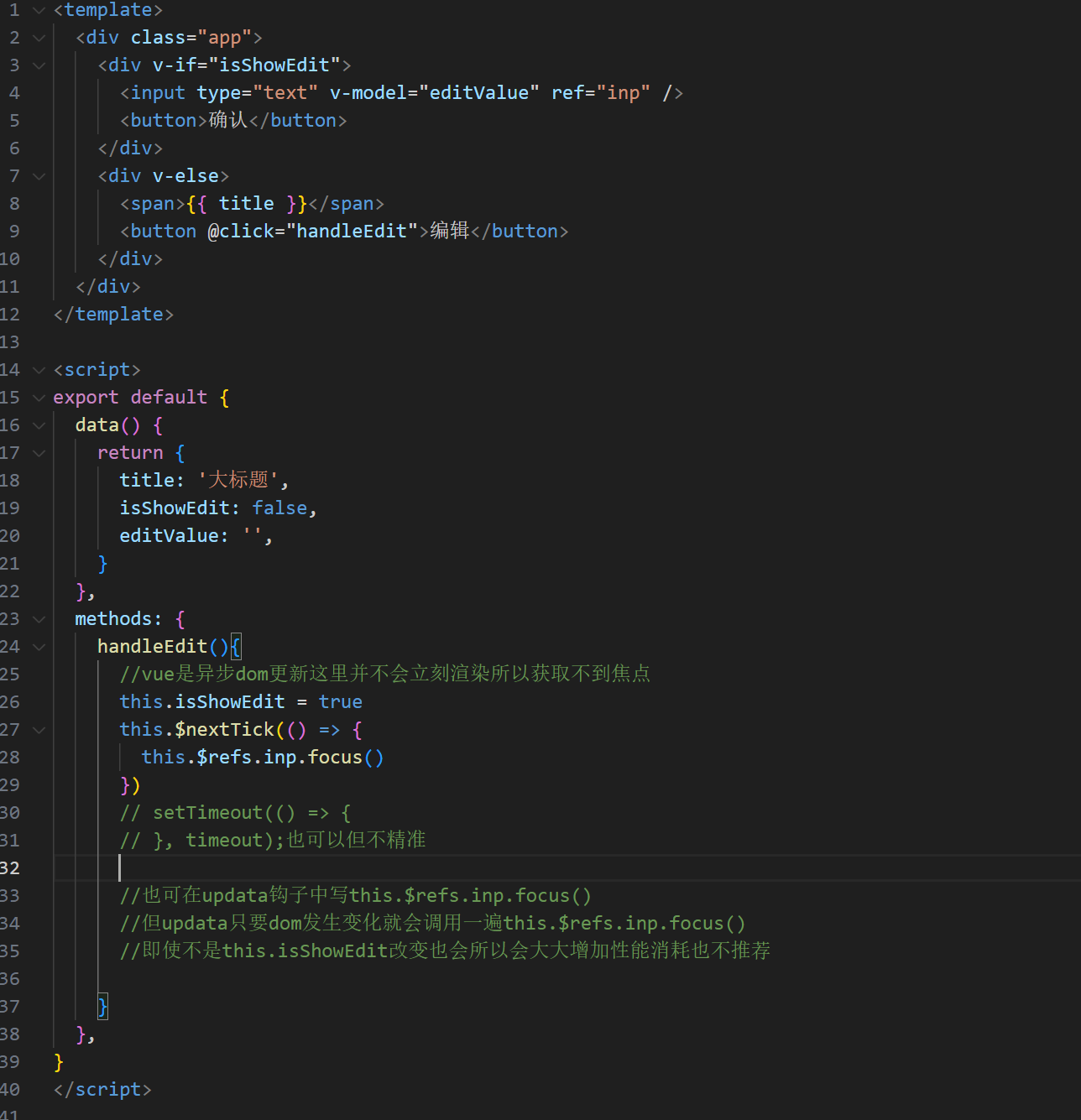Image resolution: width=1081 pixels, height=1120 pixels.
Task: Collapse the <script> block fold chevron
Action: 39,370
